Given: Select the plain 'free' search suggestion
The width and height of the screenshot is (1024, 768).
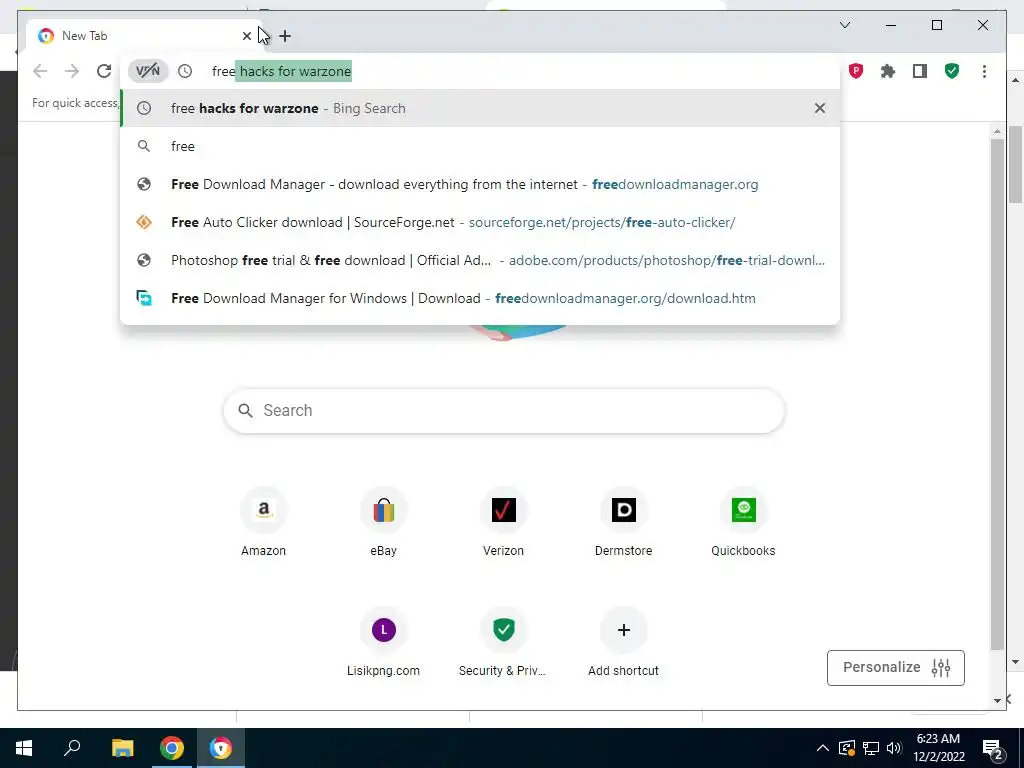Looking at the screenshot, I should pos(480,146).
